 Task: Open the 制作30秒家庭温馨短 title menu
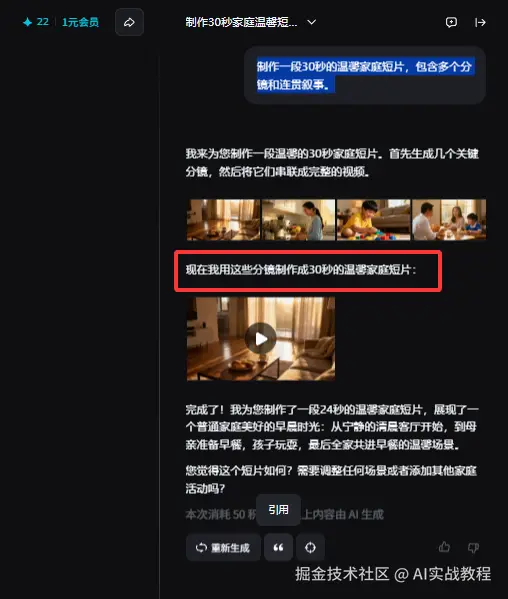(x=241, y=22)
